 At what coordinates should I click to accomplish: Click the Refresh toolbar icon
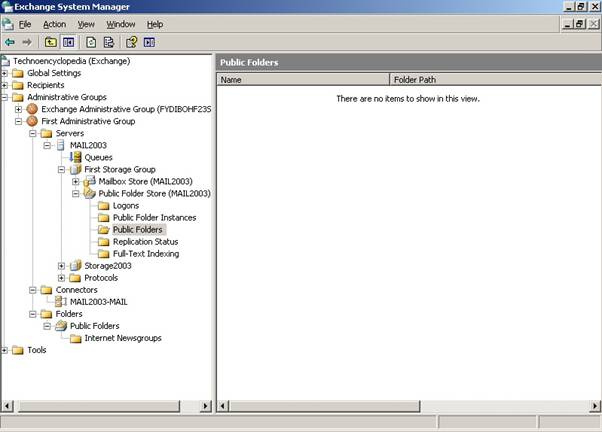91,42
